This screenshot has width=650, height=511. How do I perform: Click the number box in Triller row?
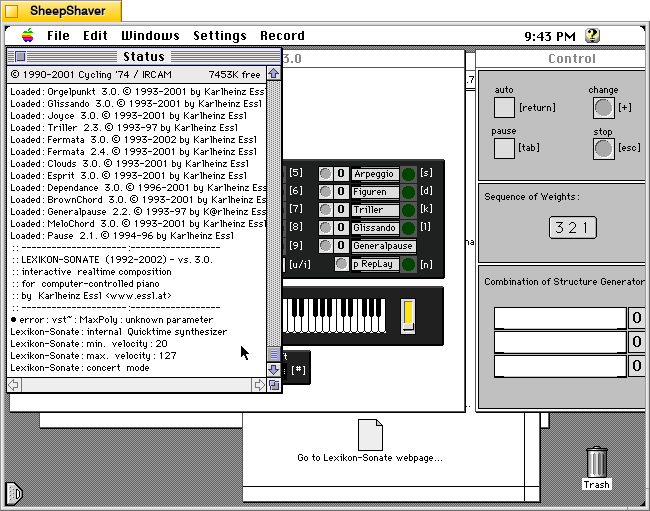(x=341, y=210)
